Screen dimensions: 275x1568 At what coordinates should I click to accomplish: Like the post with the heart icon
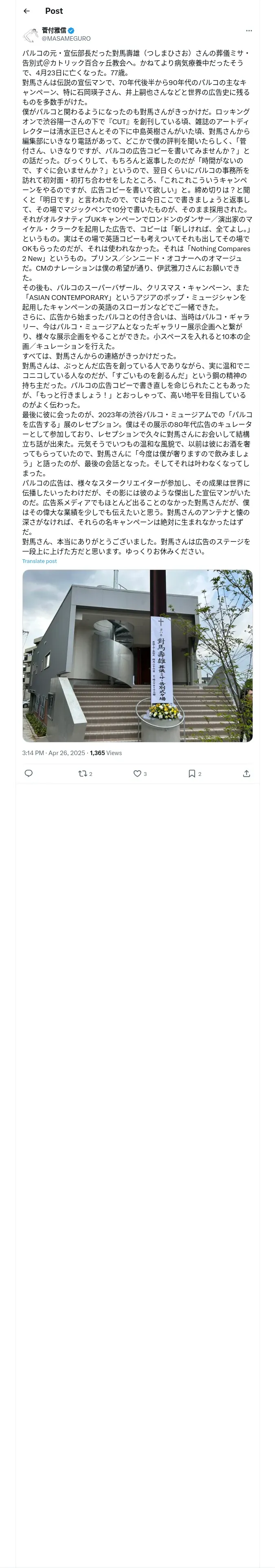point(137,774)
